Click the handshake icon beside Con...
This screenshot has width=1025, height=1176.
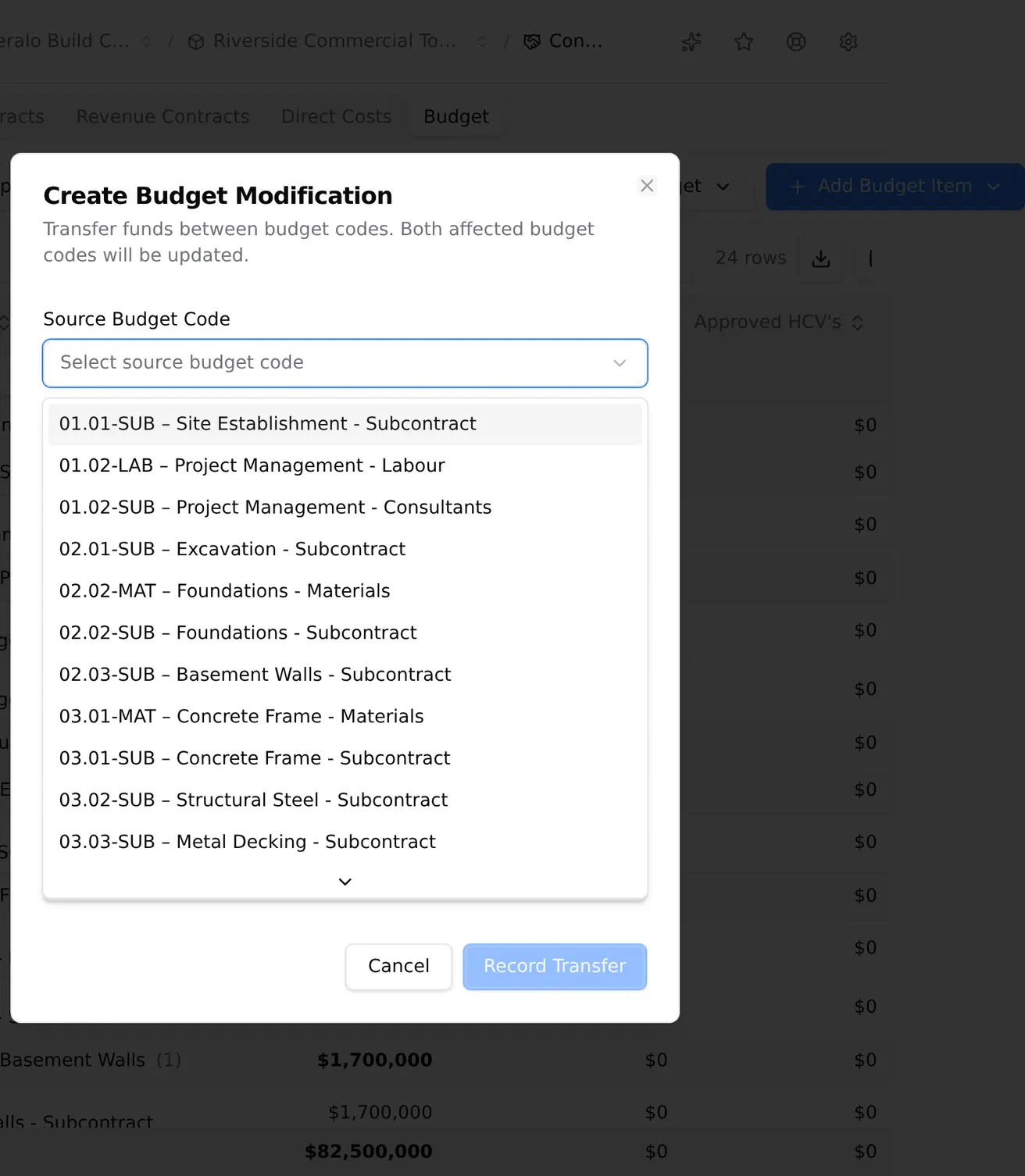click(x=532, y=41)
